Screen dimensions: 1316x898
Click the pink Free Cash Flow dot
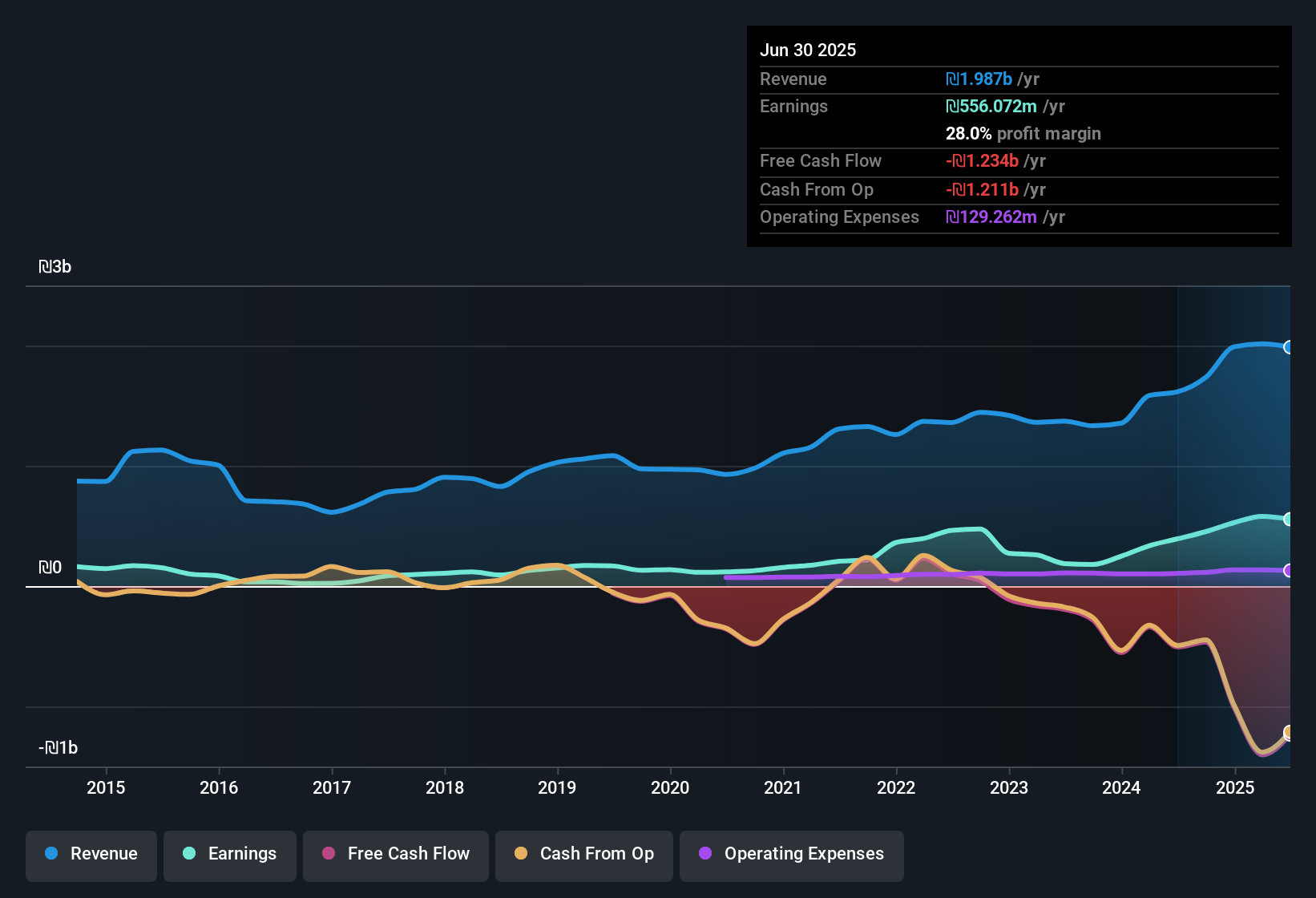(x=329, y=854)
